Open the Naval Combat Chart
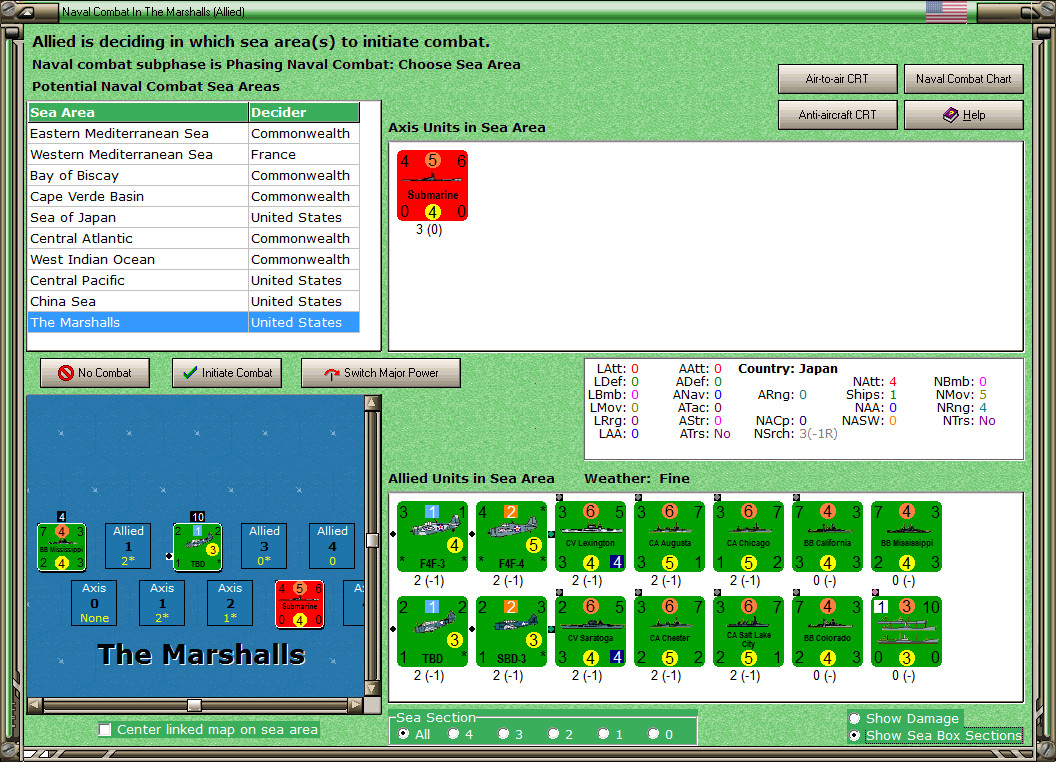This screenshot has height=762, width=1056. click(964, 79)
